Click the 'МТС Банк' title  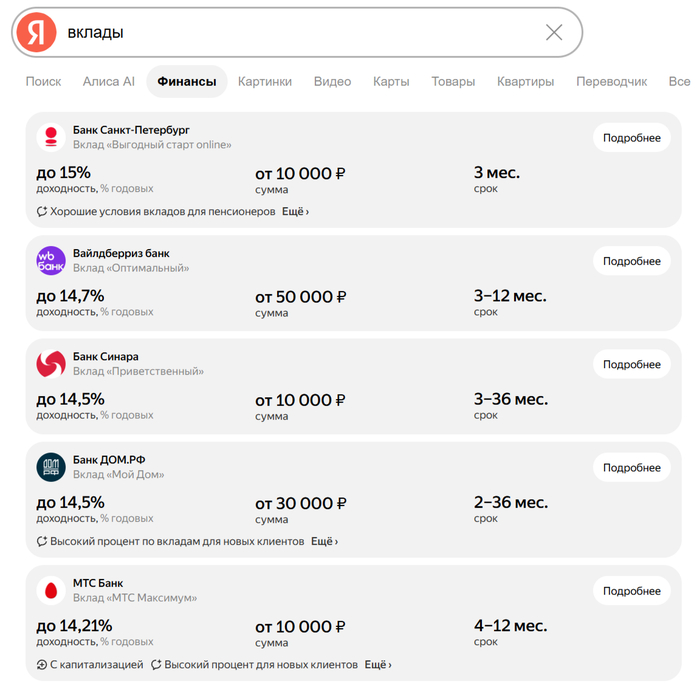point(98,583)
